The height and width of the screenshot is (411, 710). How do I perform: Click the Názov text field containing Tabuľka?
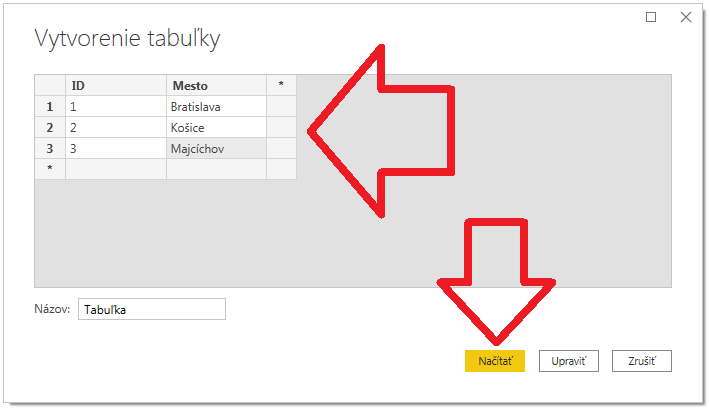[x=152, y=309]
